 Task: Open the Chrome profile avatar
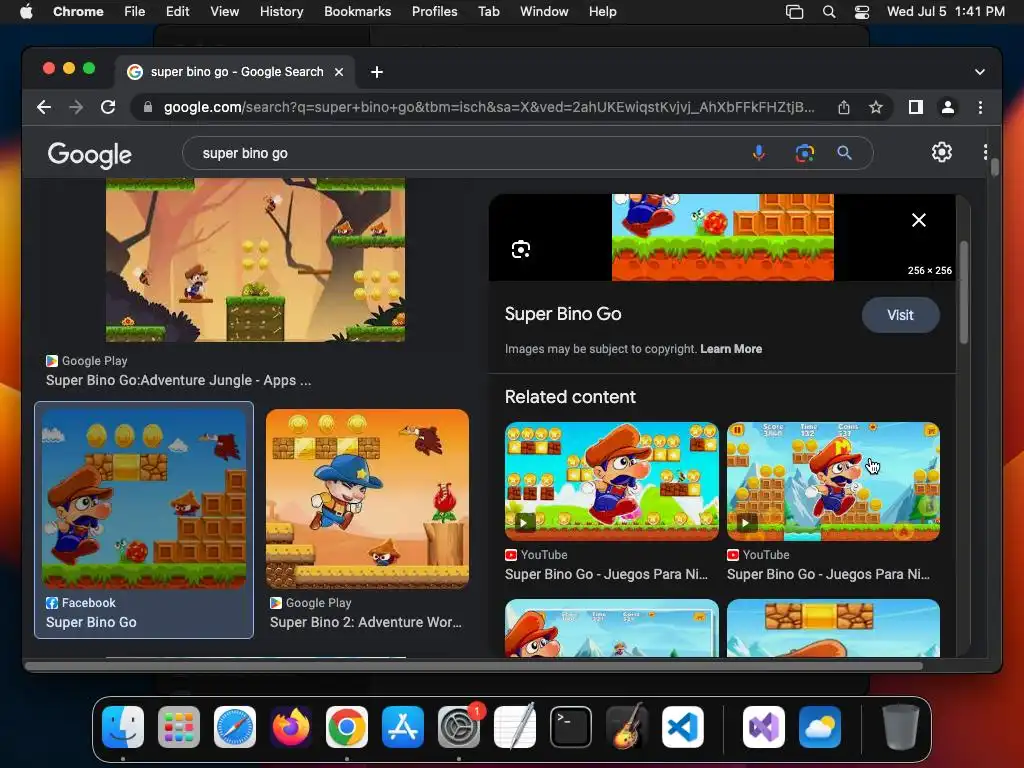coord(948,107)
